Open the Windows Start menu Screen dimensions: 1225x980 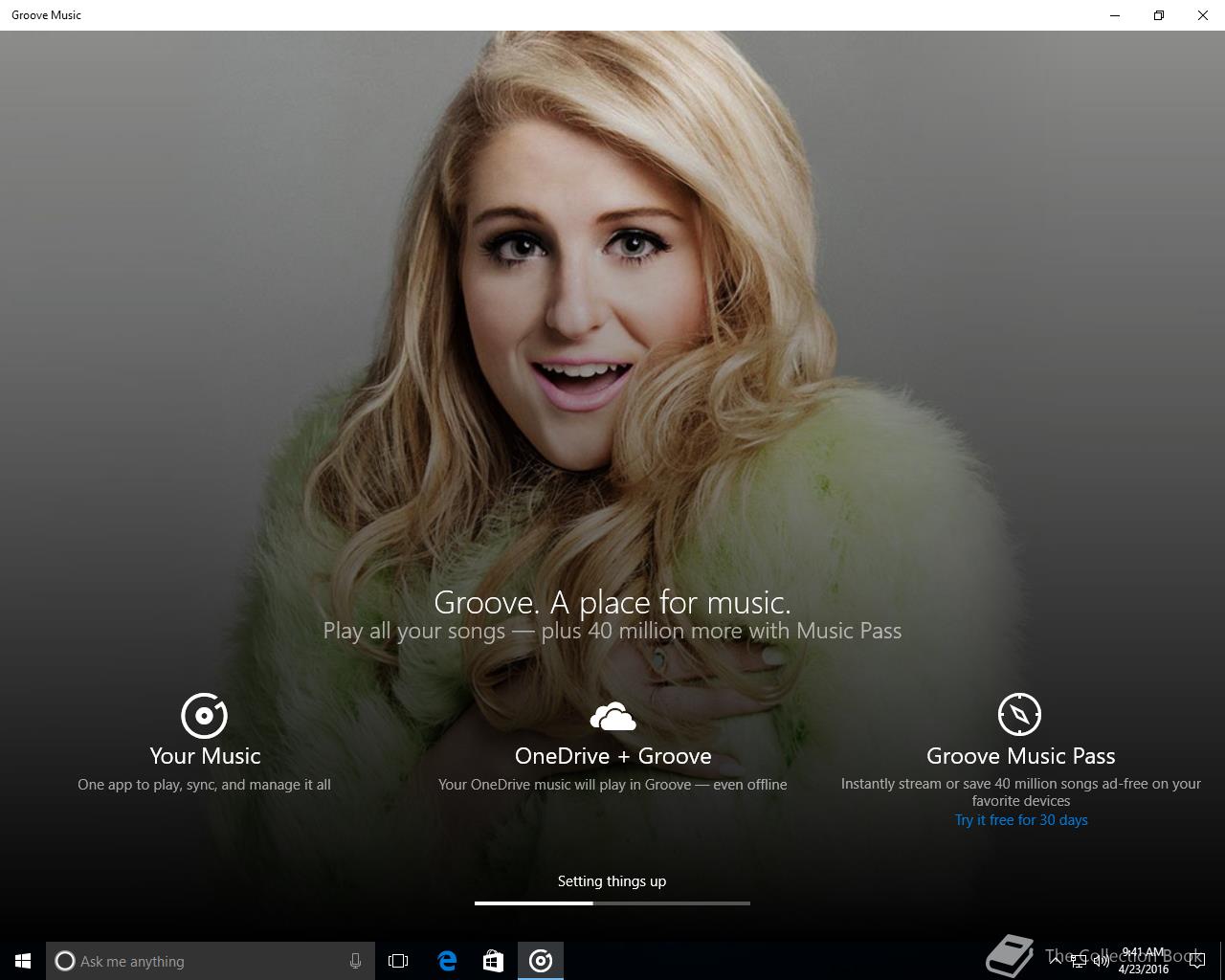click(x=23, y=961)
